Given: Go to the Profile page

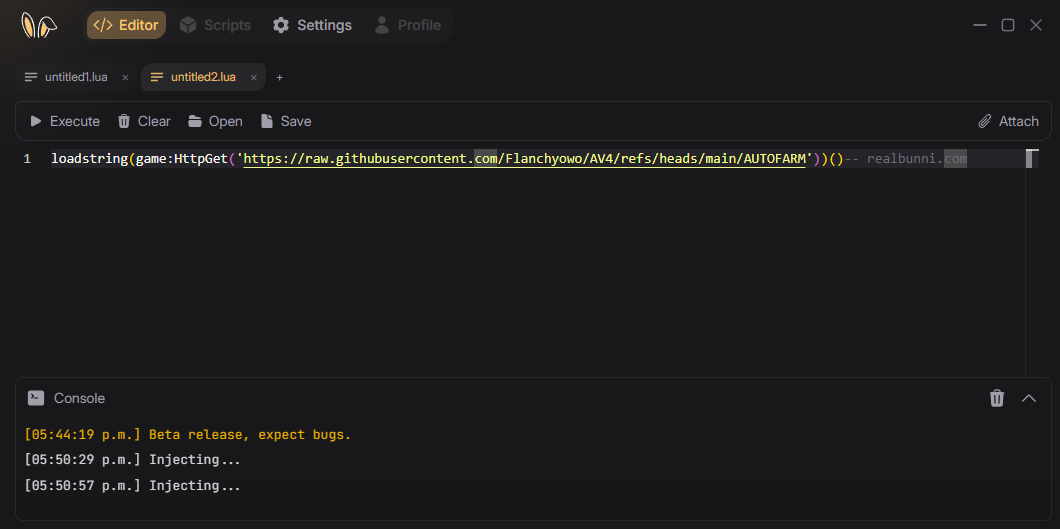Looking at the screenshot, I should point(407,25).
